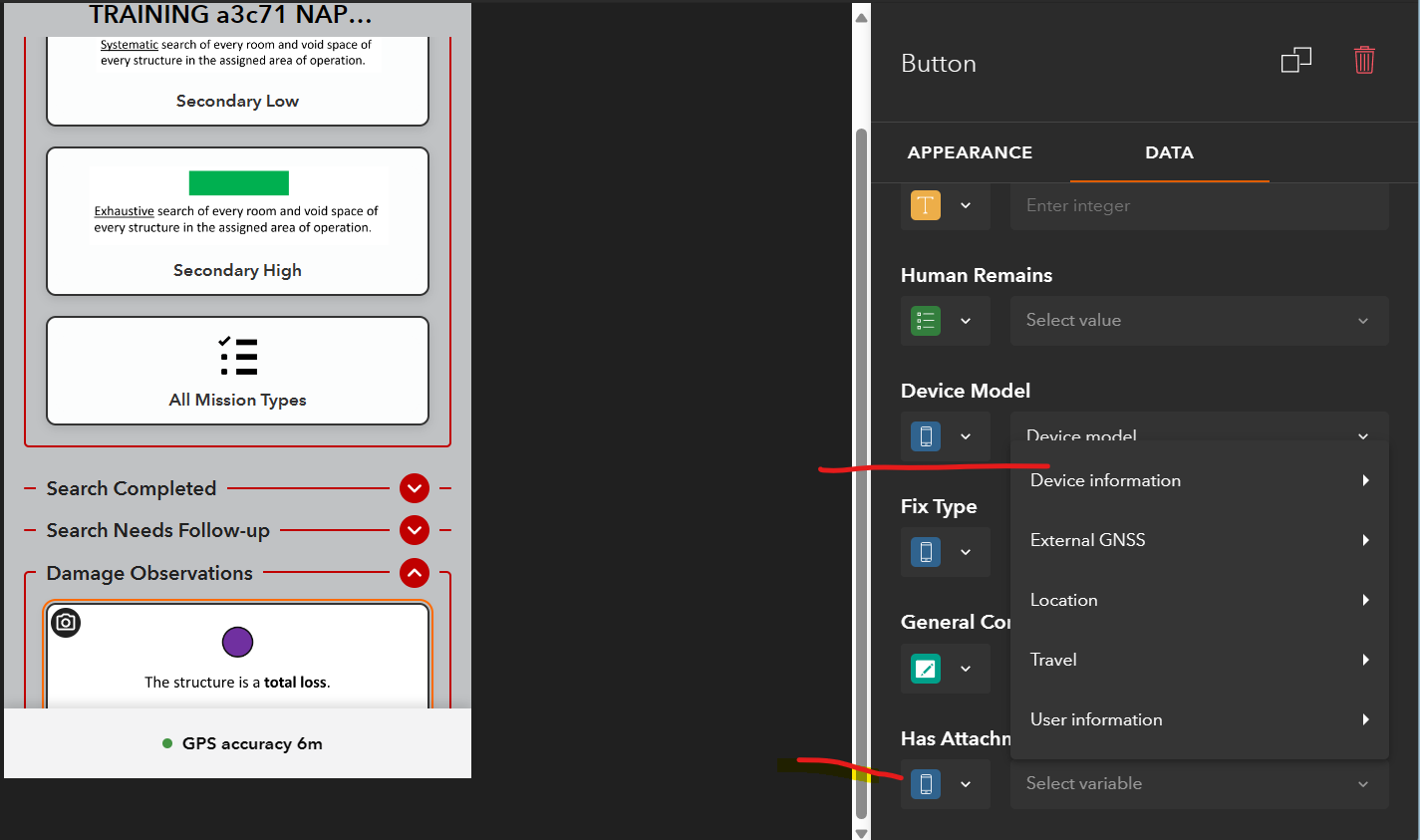The image size is (1420, 840).
Task: Expand the Search Completed section
Action: pos(414,488)
